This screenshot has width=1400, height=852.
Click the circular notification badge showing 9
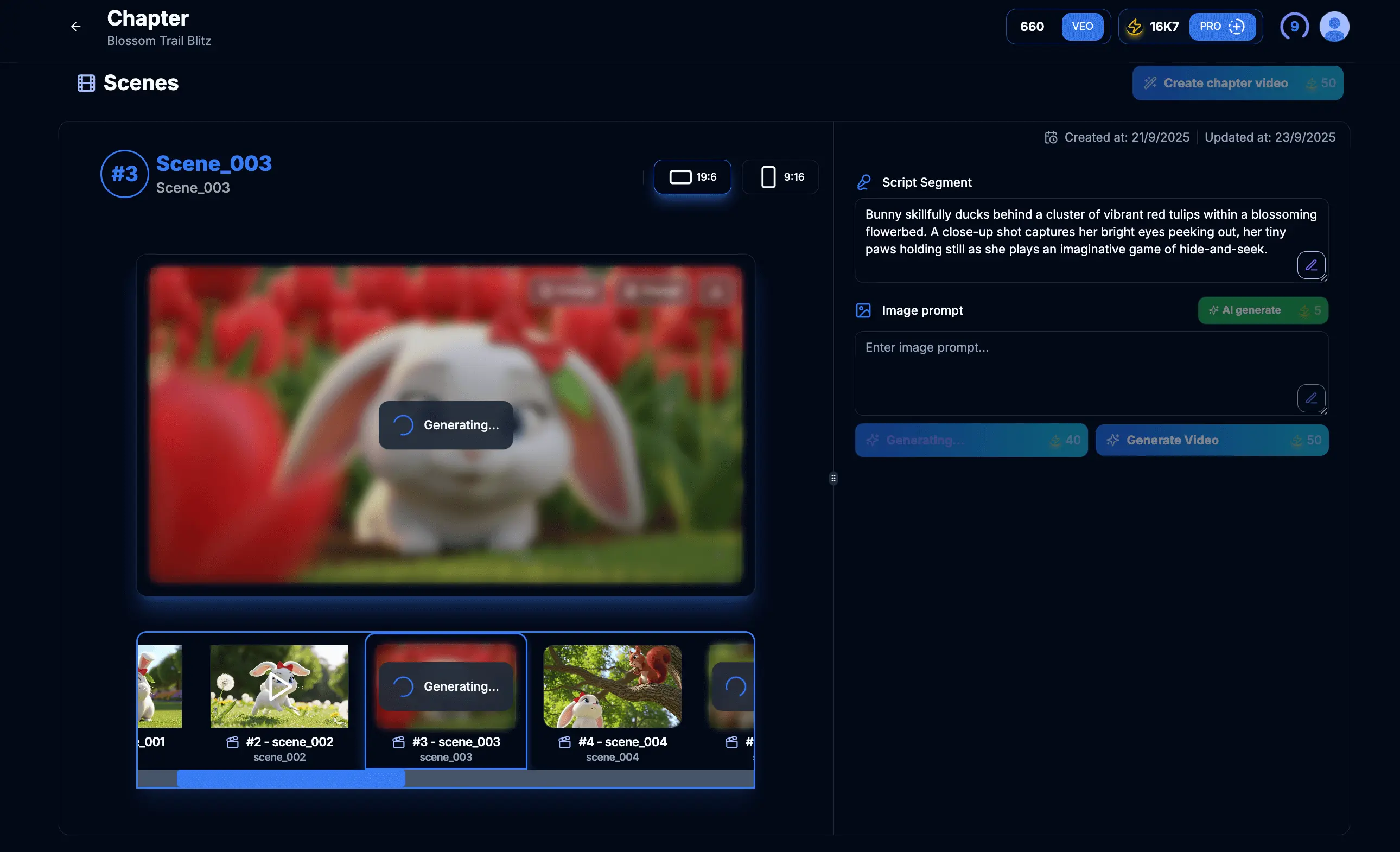tap(1294, 26)
